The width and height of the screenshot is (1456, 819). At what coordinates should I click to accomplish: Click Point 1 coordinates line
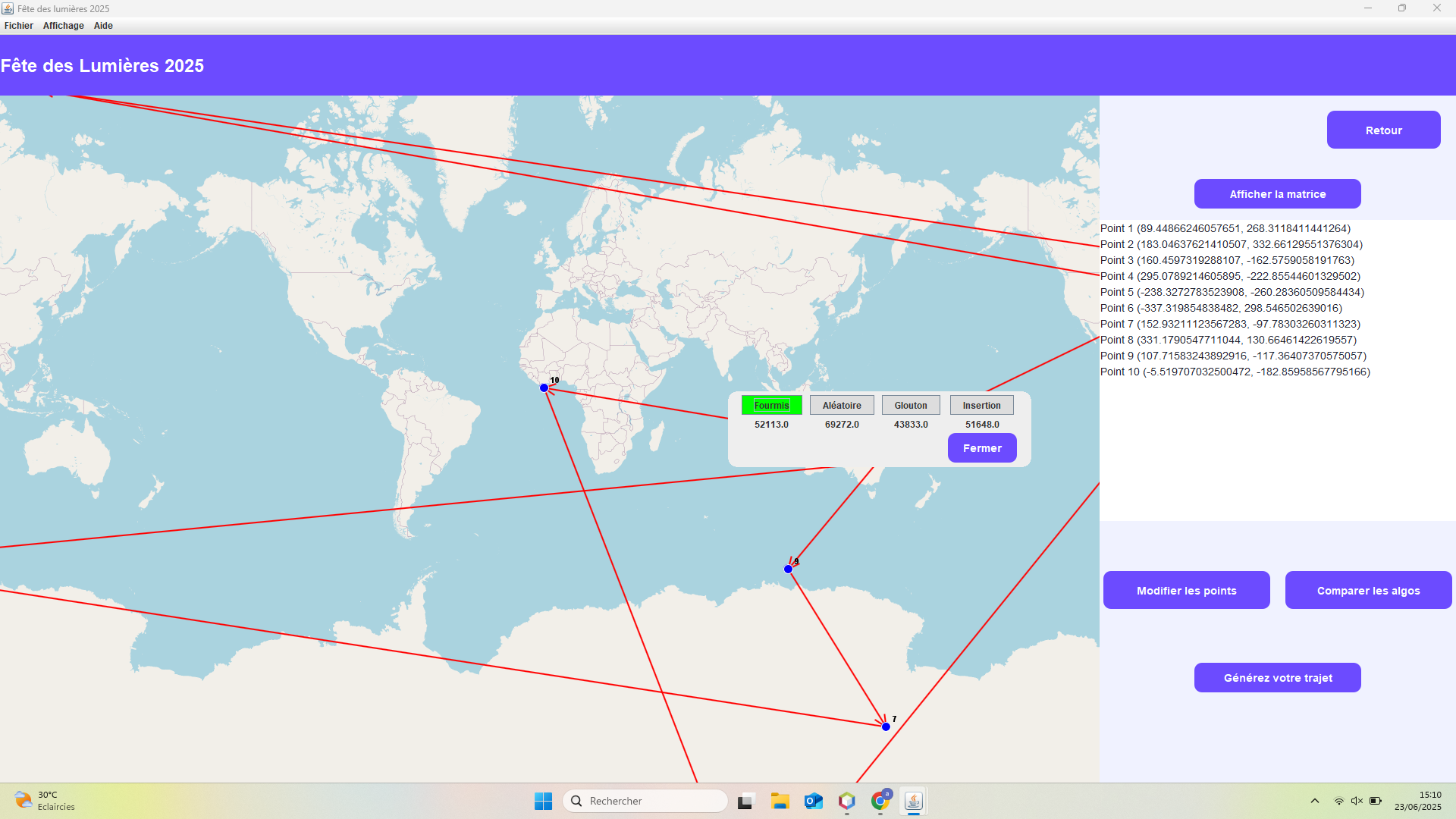1225,228
